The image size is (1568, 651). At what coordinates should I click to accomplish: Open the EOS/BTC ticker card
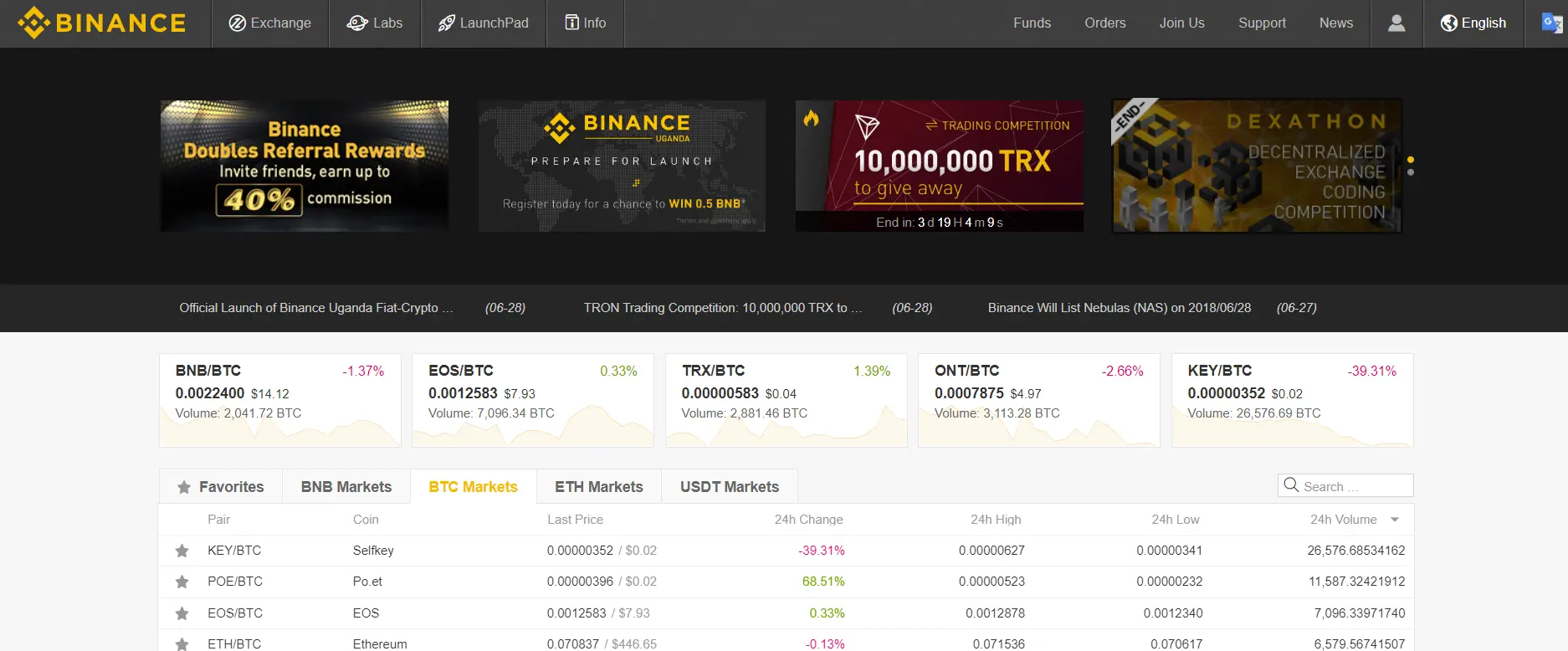click(x=533, y=400)
